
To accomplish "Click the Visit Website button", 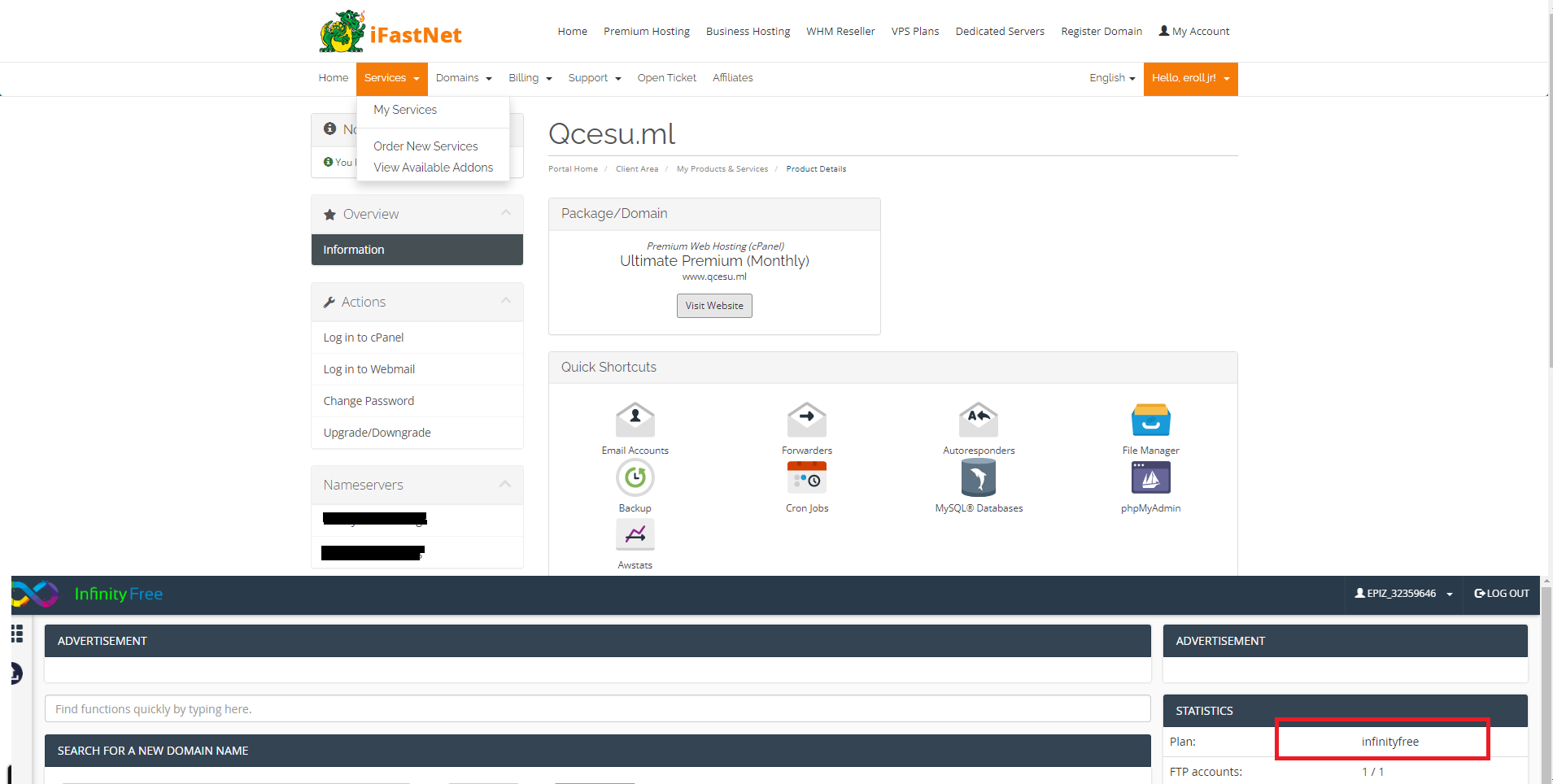I will 714,306.
